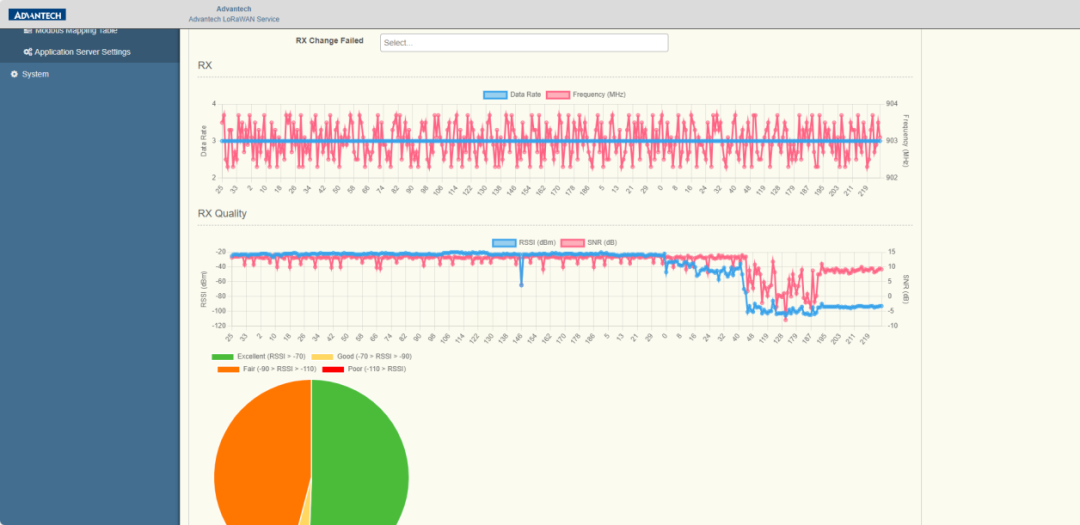Toggle the Data Rate series in RX legend

(x=512, y=94)
